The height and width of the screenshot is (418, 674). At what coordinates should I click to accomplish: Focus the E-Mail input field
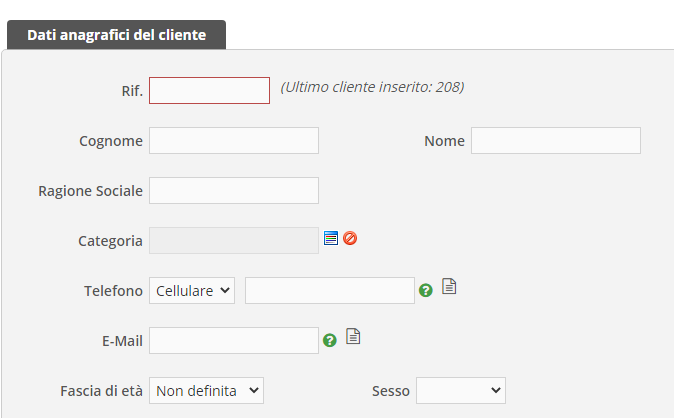point(233,340)
